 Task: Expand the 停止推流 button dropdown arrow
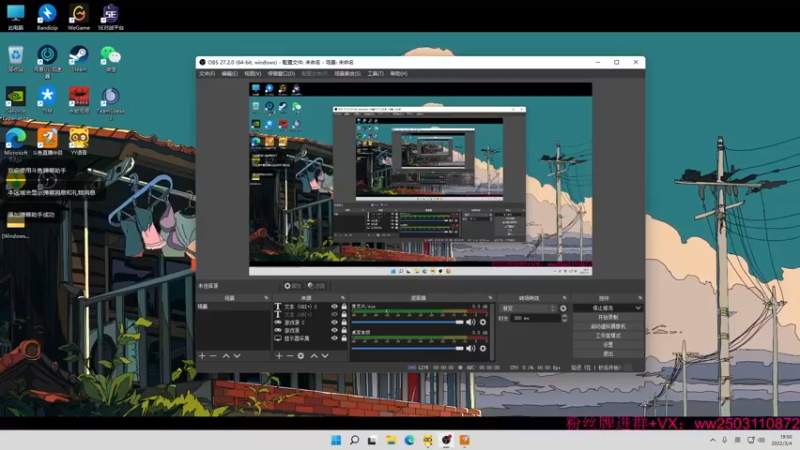[x=638, y=308]
